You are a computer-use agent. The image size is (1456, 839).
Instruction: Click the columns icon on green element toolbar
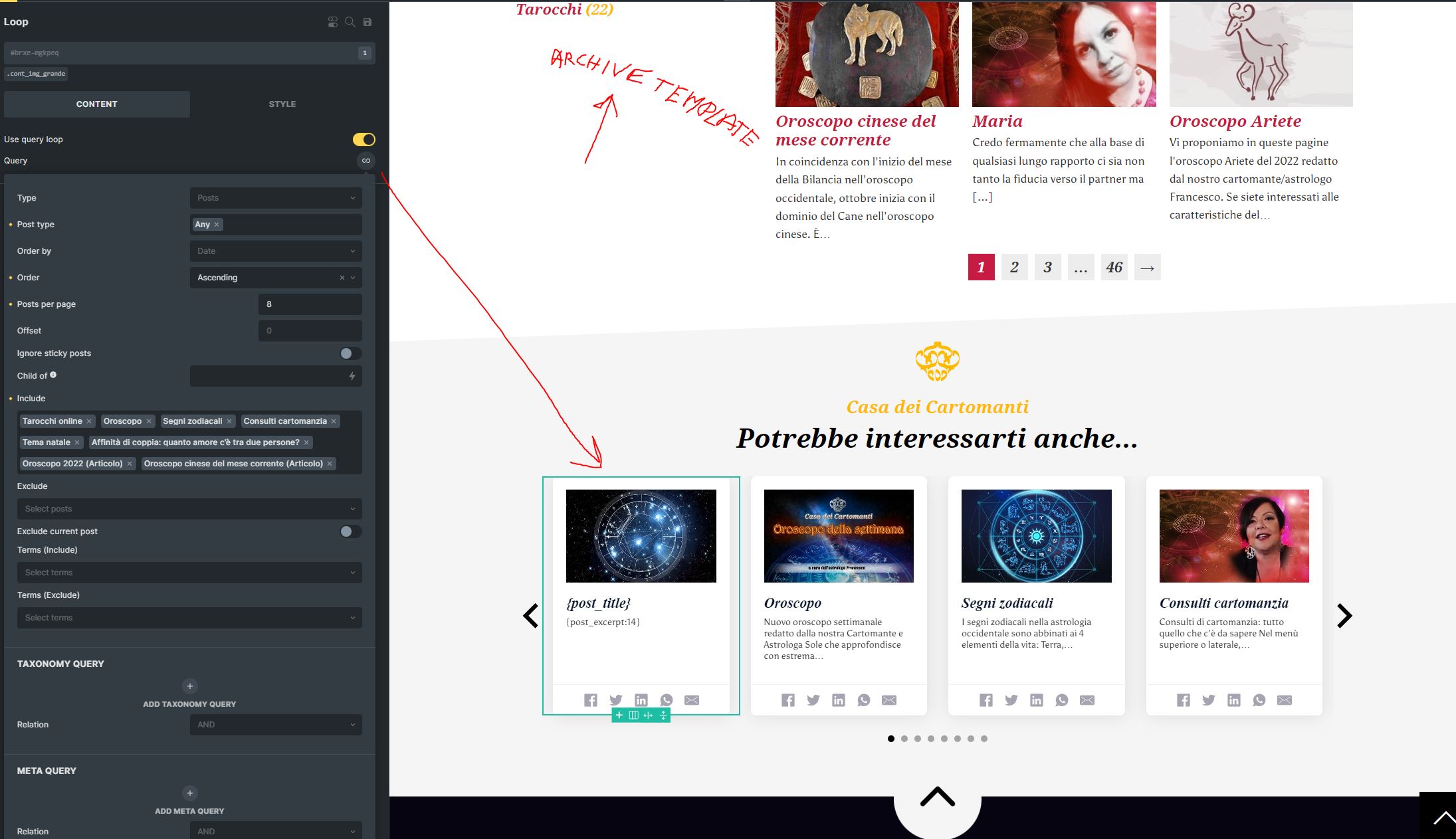pos(634,715)
